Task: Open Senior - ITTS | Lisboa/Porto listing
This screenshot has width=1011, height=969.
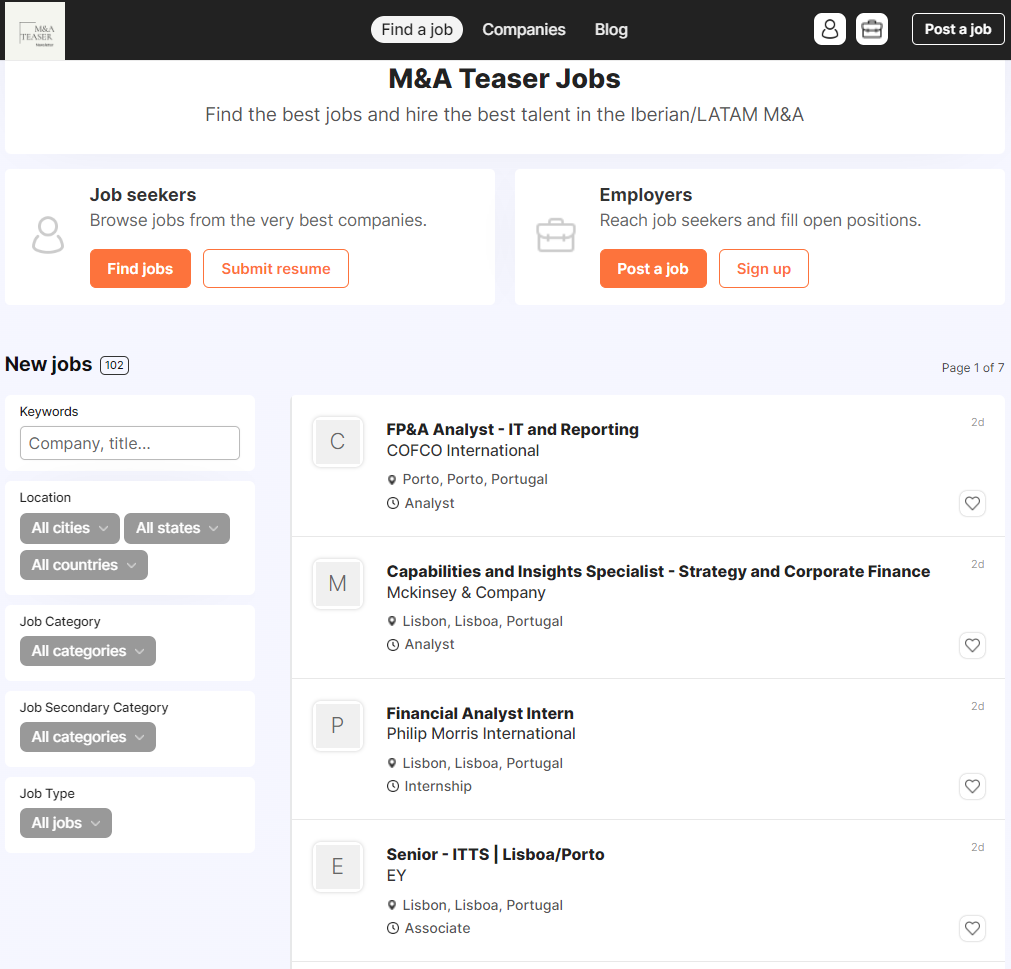Action: [495, 855]
